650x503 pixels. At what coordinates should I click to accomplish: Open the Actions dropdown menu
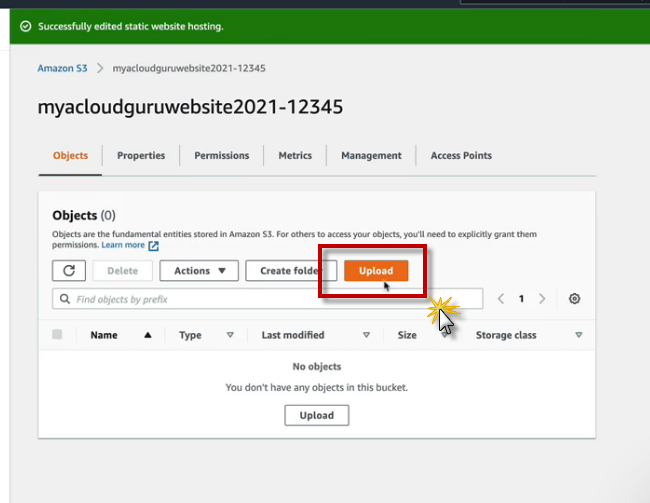tap(199, 271)
